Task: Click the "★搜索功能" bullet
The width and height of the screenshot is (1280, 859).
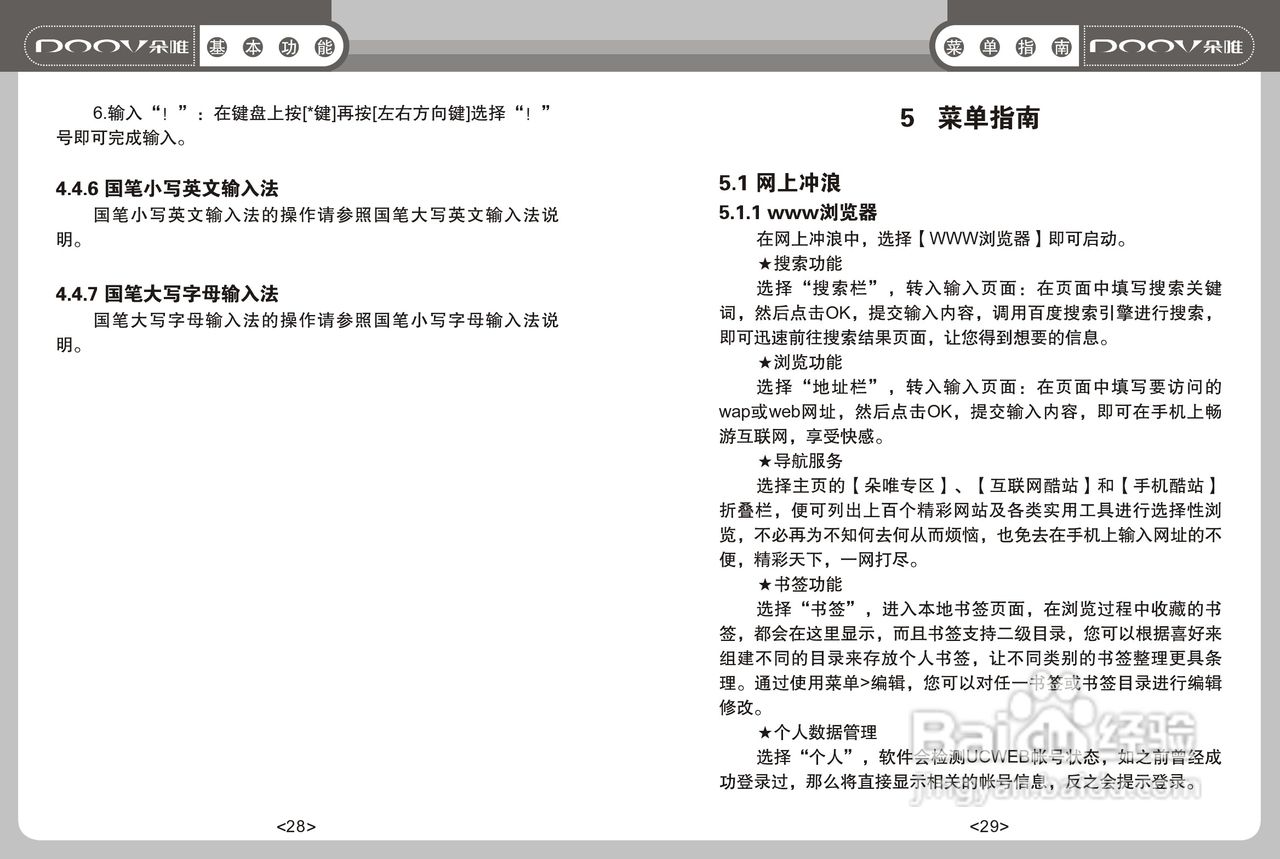Action: pos(800,264)
